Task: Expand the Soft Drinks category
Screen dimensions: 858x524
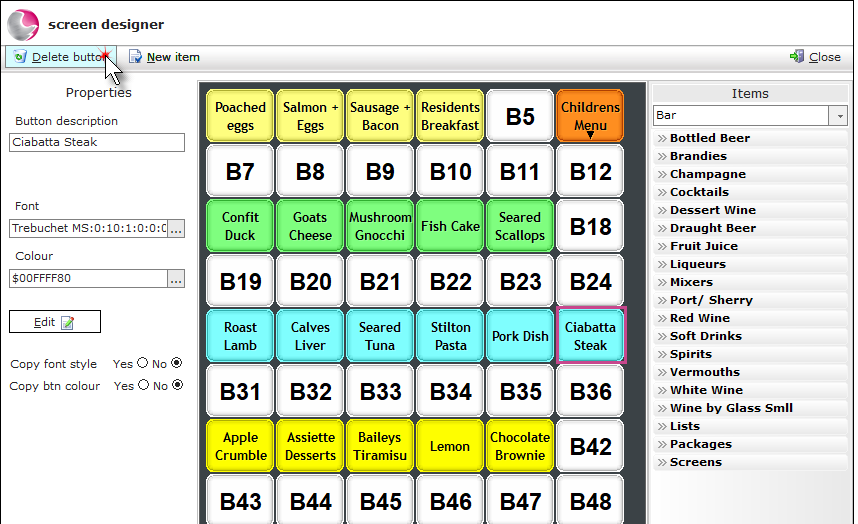Action: click(750, 336)
